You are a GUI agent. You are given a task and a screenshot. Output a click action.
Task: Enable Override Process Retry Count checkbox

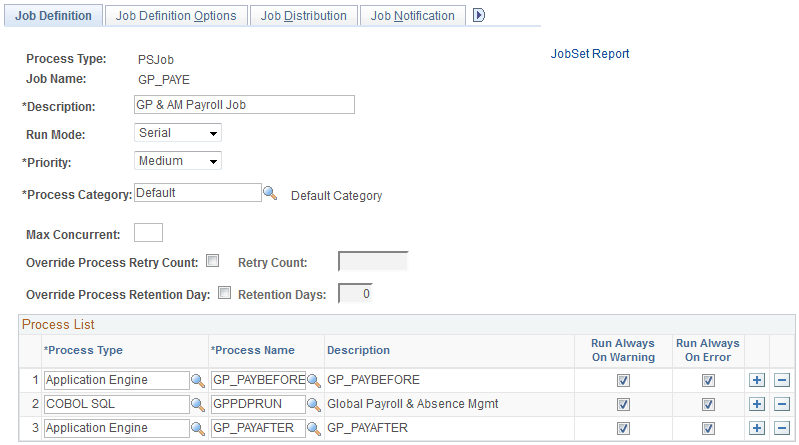point(212,262)
